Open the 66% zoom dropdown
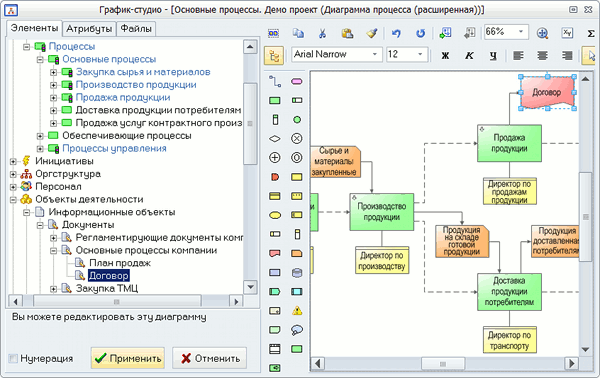This screenshot has width=600, height=378. click(x=521, y=32)
